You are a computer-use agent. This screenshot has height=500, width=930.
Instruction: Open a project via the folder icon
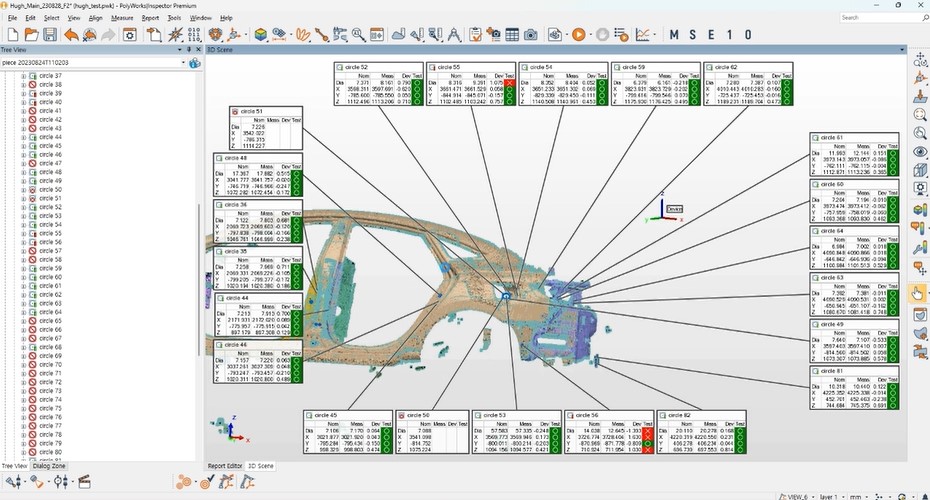point(31,35)
